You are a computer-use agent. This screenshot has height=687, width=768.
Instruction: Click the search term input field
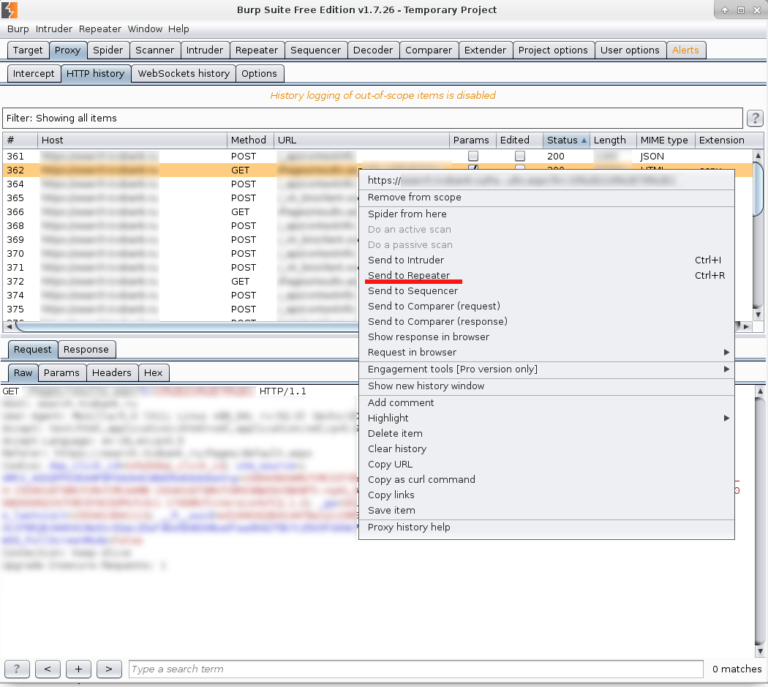[x=415, y=668]
